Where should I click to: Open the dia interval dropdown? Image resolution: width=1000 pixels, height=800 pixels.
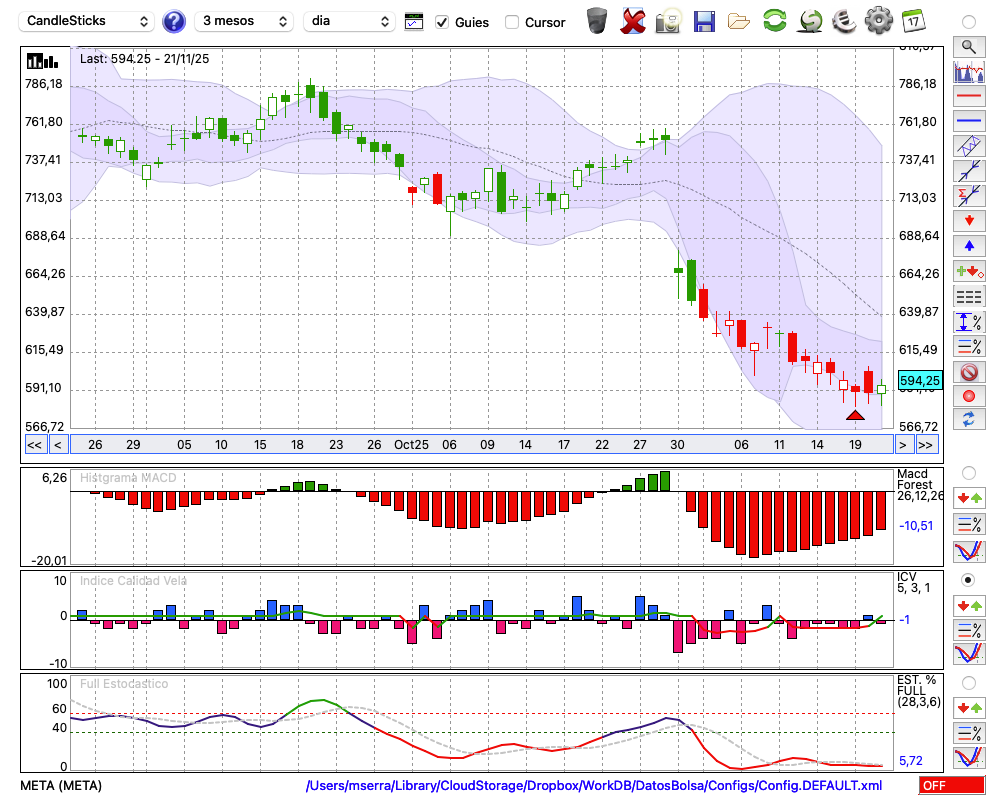(349, 21)
